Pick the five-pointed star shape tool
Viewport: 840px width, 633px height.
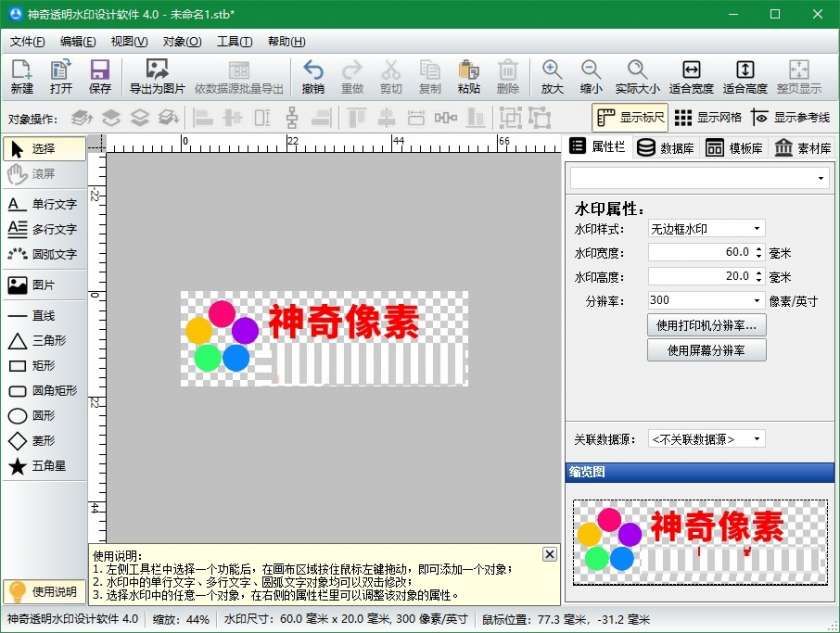click(42, 466)
